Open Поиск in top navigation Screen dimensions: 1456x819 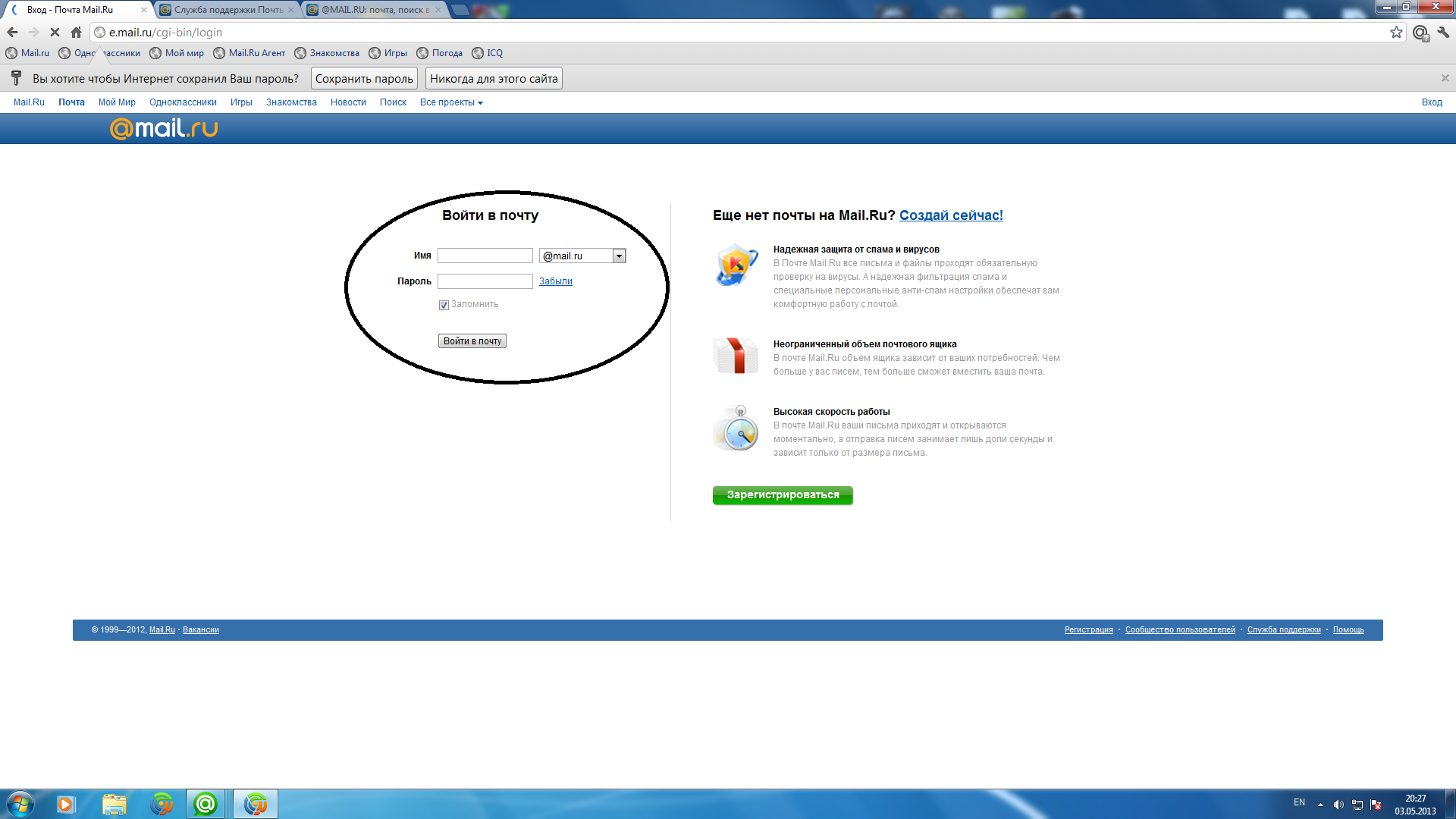pos(393,102)
